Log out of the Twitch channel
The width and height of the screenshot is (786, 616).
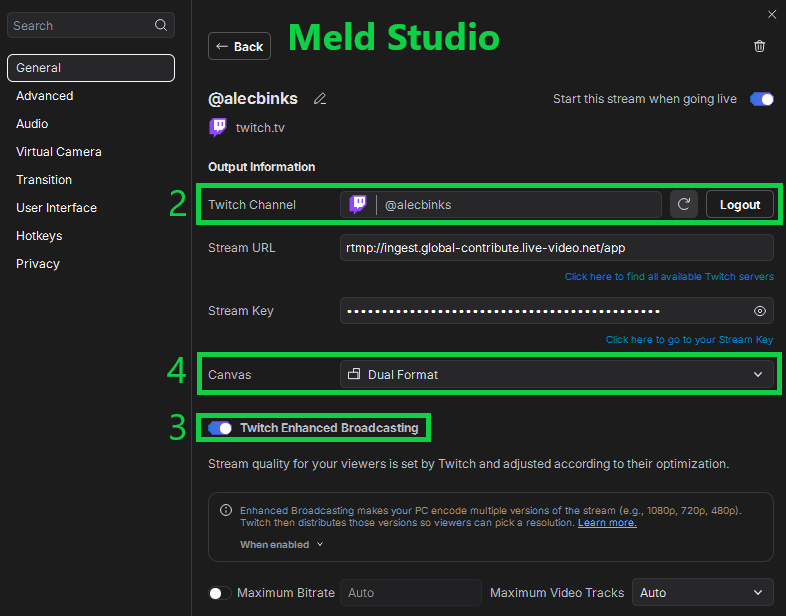(740, 204)
